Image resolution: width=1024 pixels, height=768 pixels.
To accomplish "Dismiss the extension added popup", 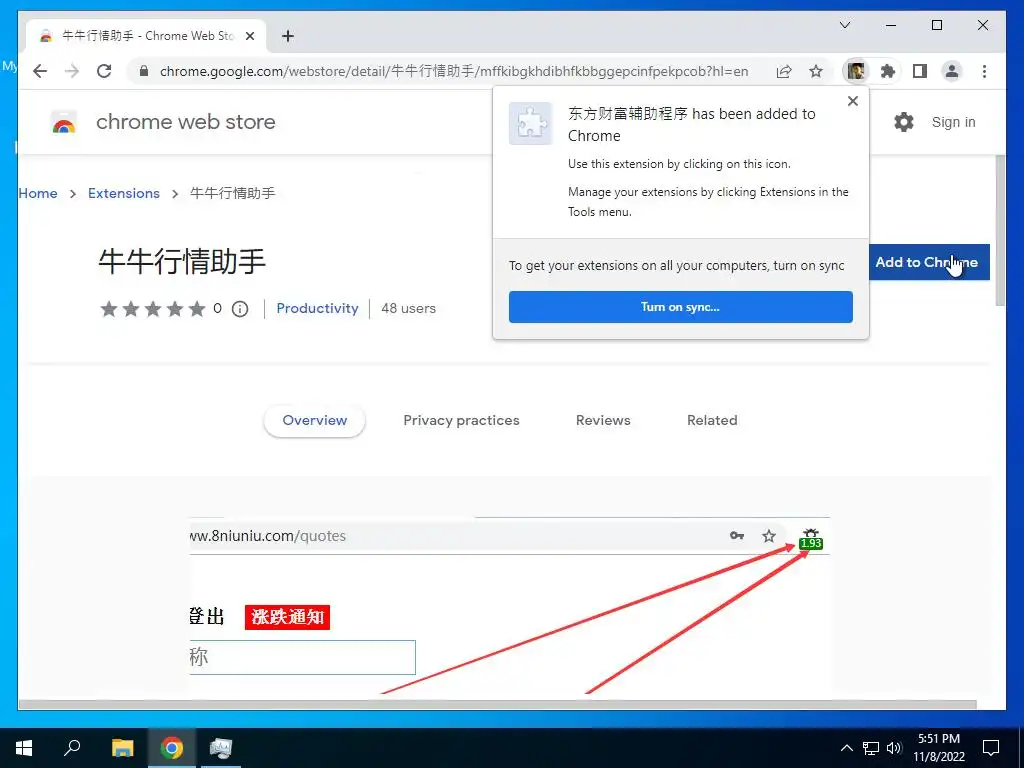I will coord(852,101).
